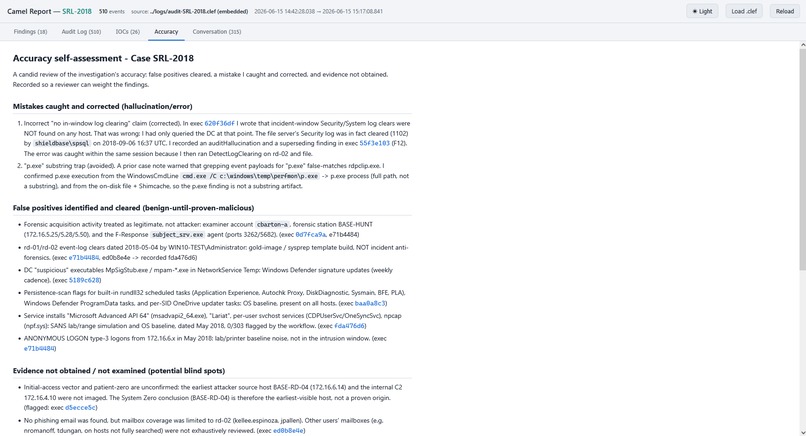Click the "510 events" count in header

click(x=112, y=11)
